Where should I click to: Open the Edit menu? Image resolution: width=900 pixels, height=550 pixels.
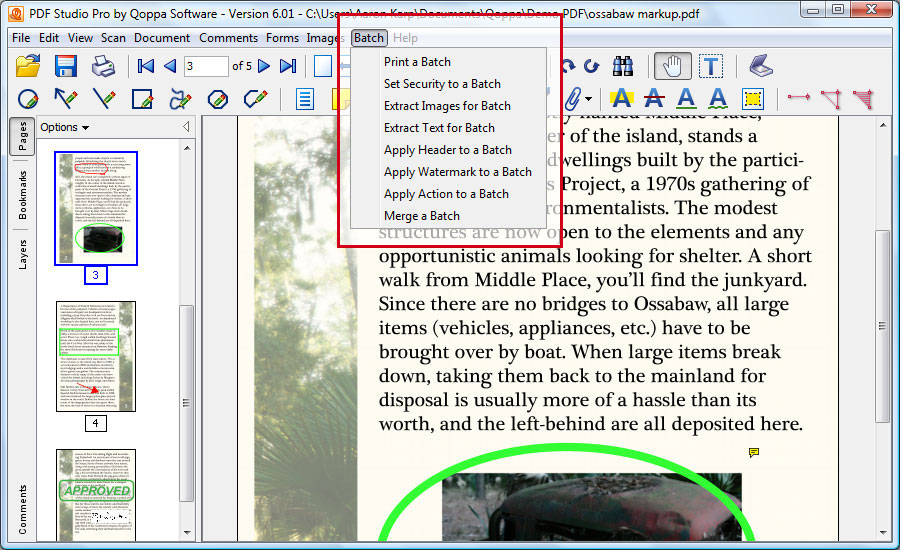pyautogui.click(x=49, y=38)
